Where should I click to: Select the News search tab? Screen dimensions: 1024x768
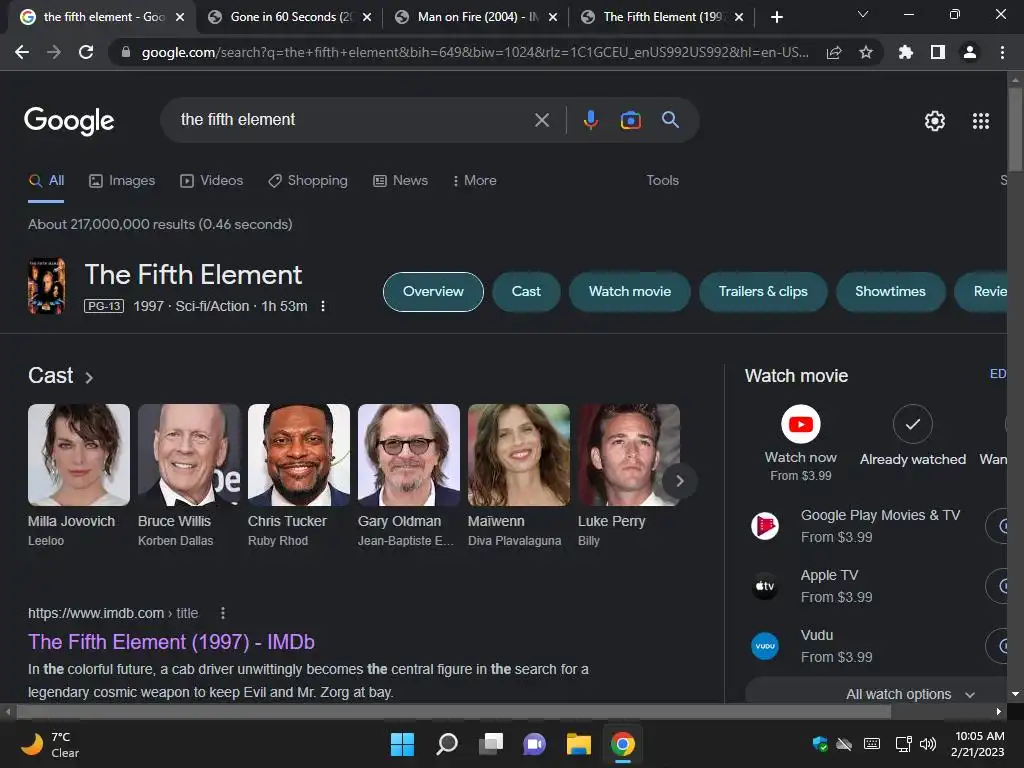point(400,181)
